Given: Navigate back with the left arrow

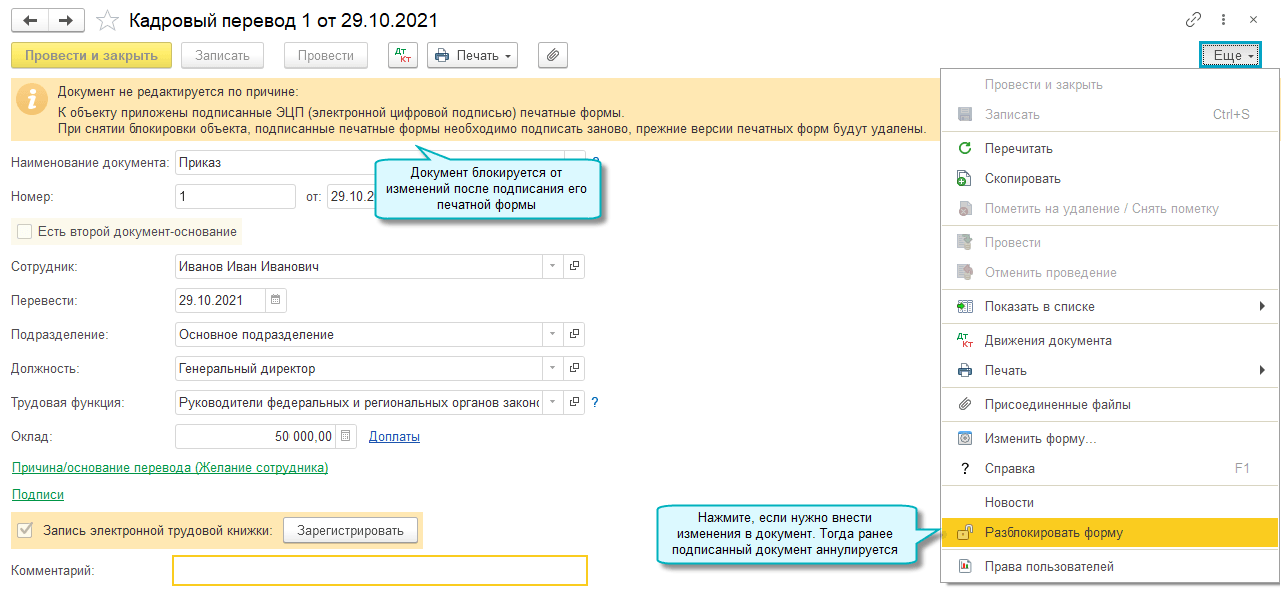Looking at the screenshot, I should [x=30, y=20].
